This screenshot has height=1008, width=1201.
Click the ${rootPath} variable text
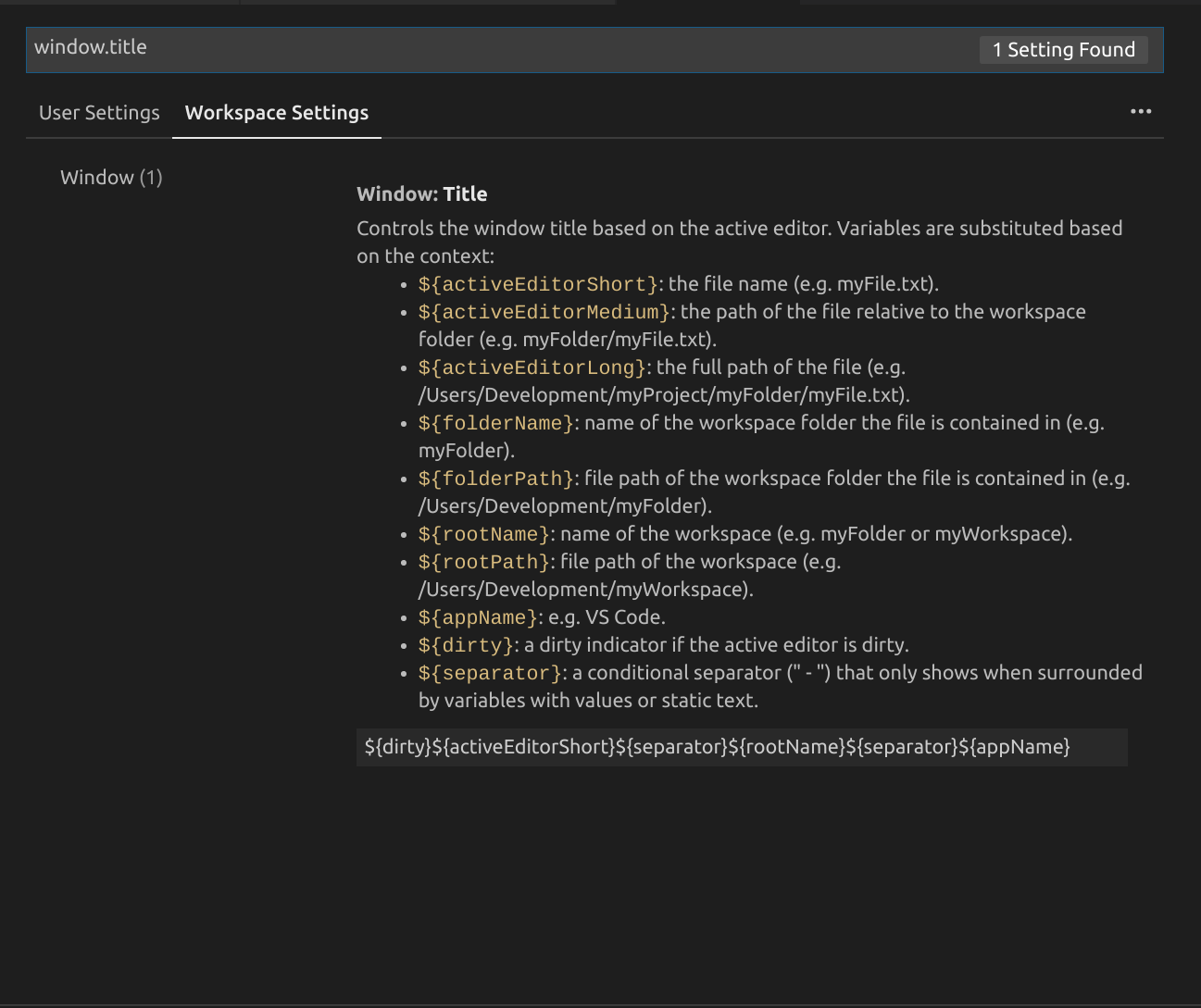[x=484, y=562]
